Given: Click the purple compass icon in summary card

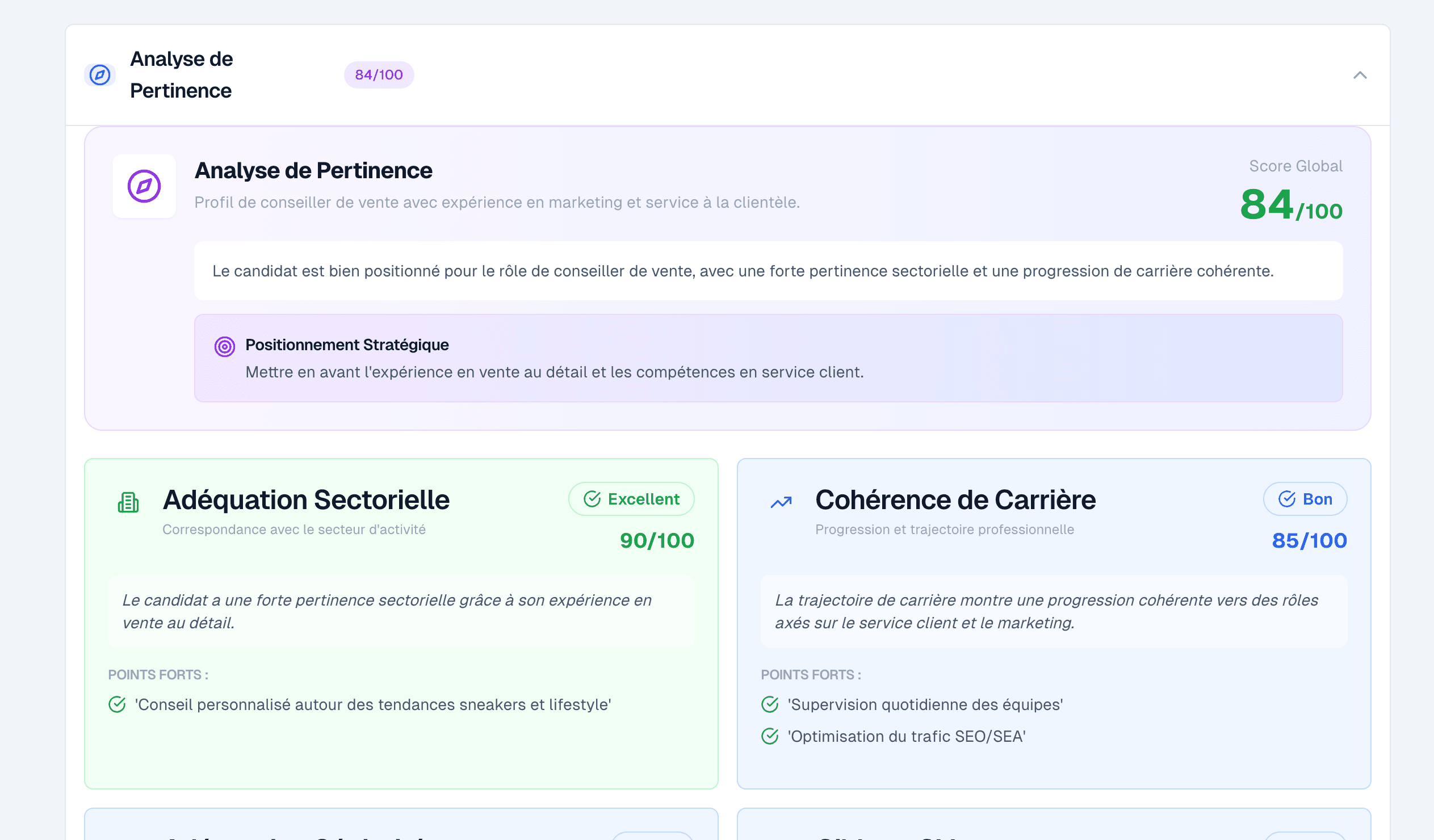Looking at the screenshot, I should (144, 187).
